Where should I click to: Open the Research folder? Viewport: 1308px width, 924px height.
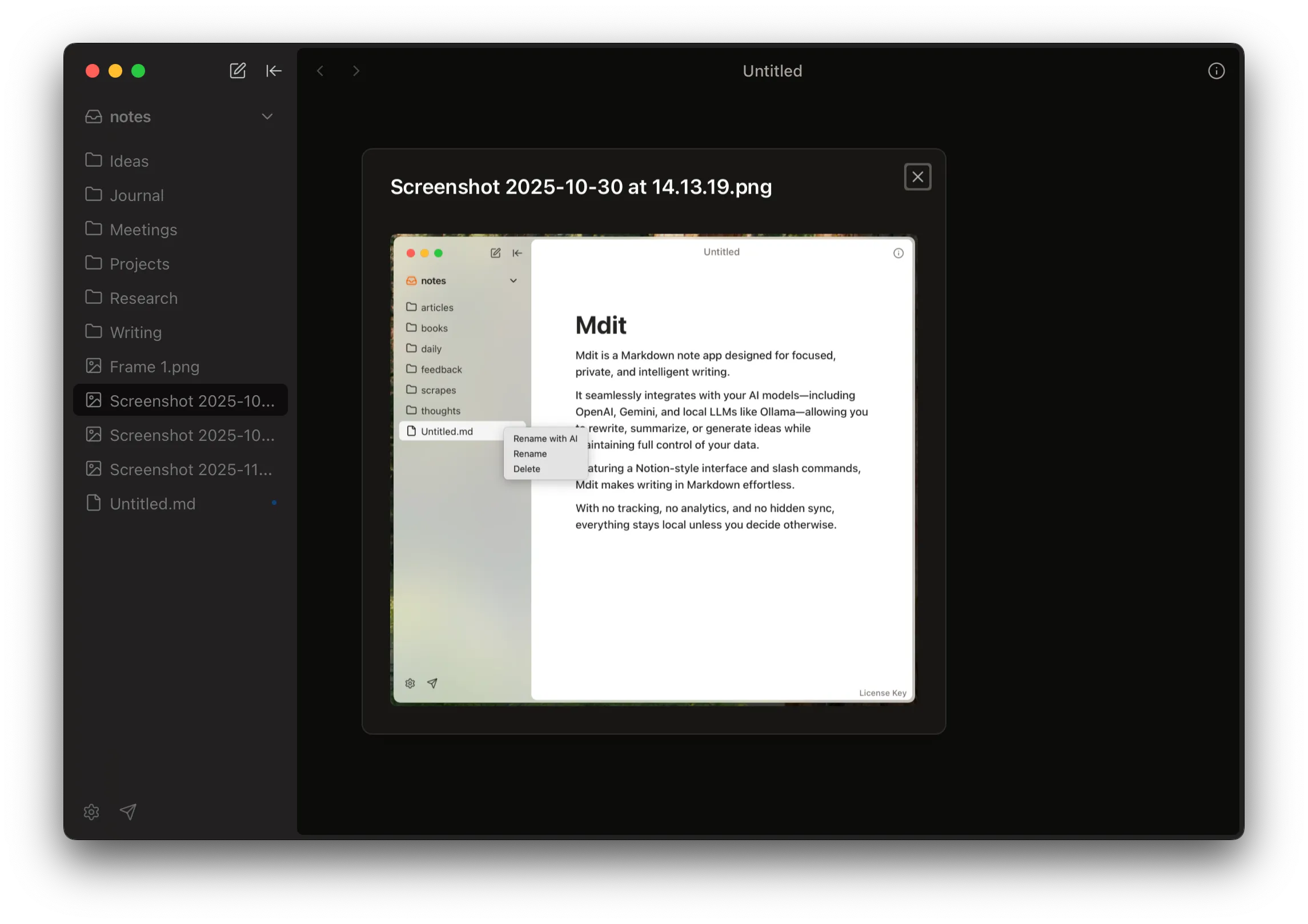pos(143,298)
